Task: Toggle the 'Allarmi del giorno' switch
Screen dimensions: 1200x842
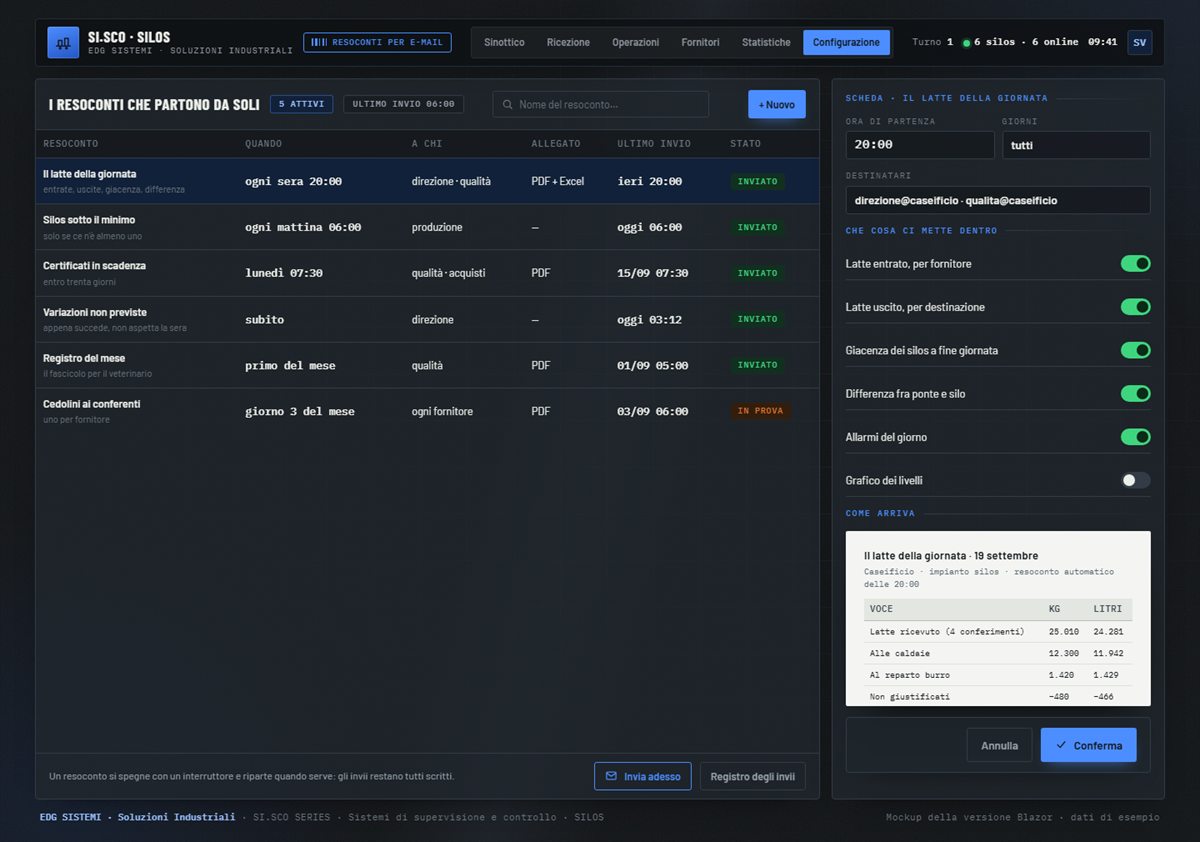Action: point(1135,437)
